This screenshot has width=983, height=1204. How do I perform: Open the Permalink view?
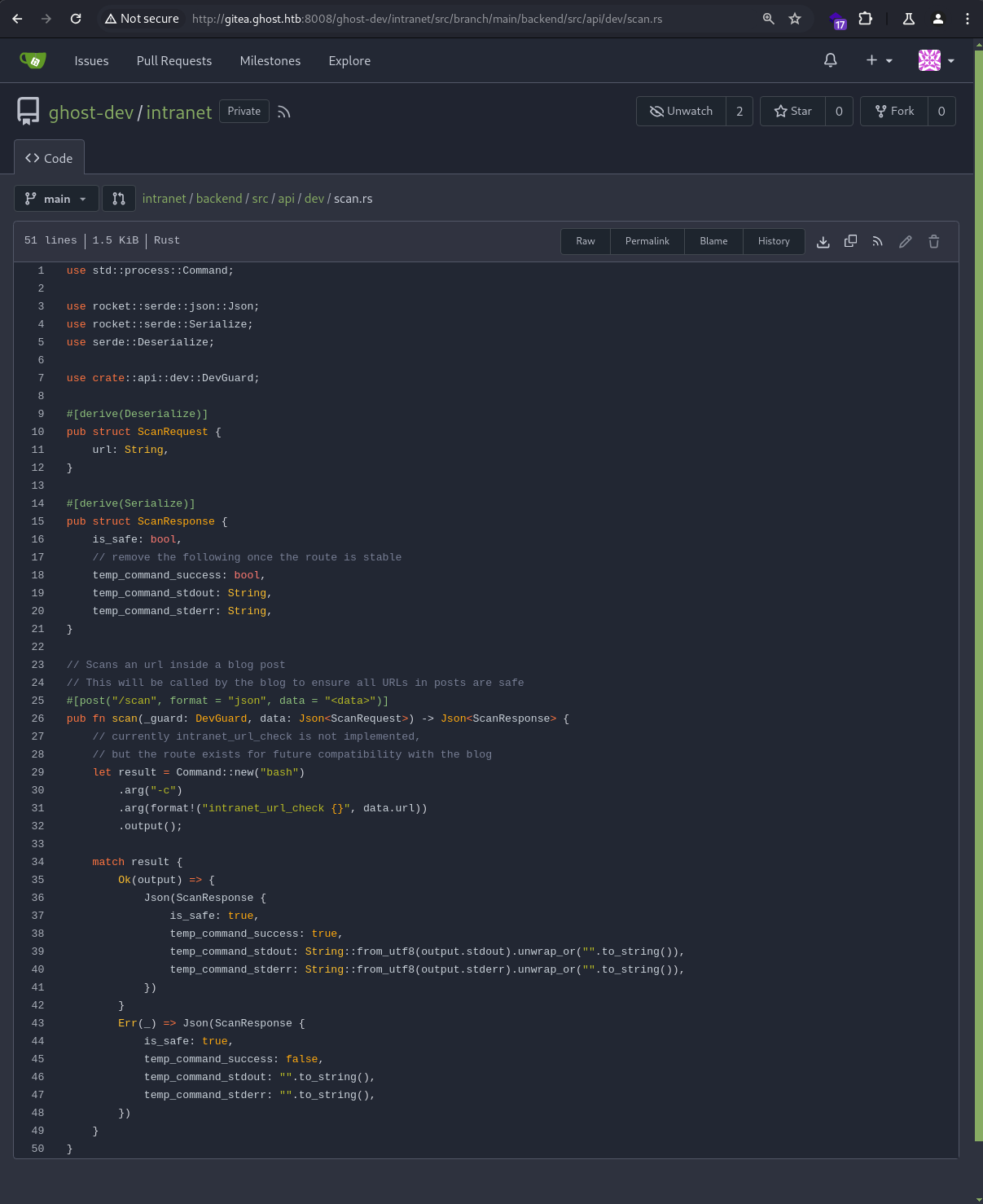click(647, 241)
